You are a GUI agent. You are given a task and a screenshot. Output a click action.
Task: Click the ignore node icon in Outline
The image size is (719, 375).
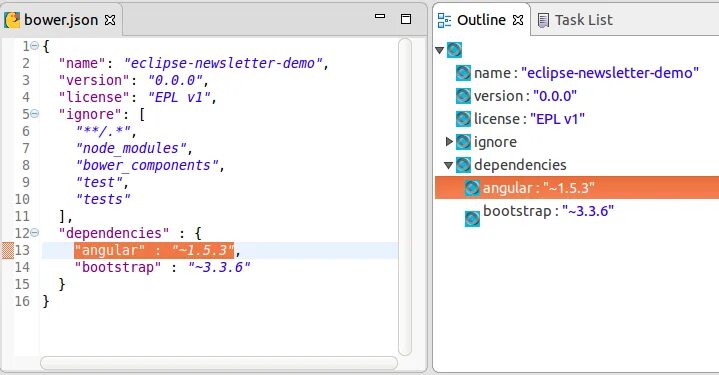pyautogui.click(x=463, y=142)
